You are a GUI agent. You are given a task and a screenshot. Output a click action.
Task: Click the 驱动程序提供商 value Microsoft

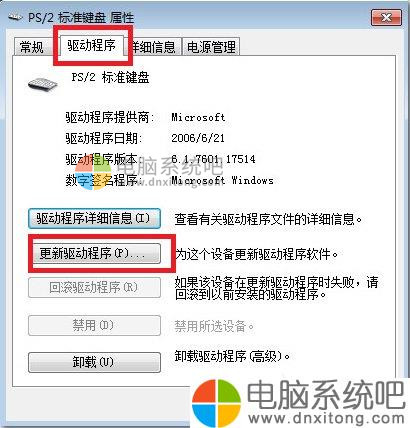coord(198,117)
